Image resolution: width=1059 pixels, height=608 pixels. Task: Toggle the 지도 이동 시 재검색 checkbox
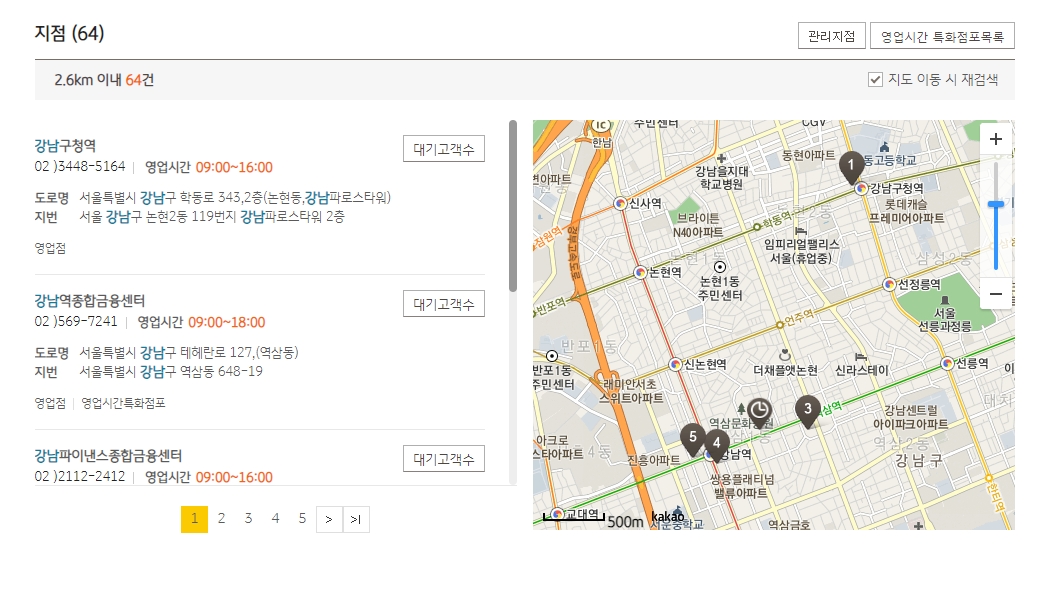point(874,80)
